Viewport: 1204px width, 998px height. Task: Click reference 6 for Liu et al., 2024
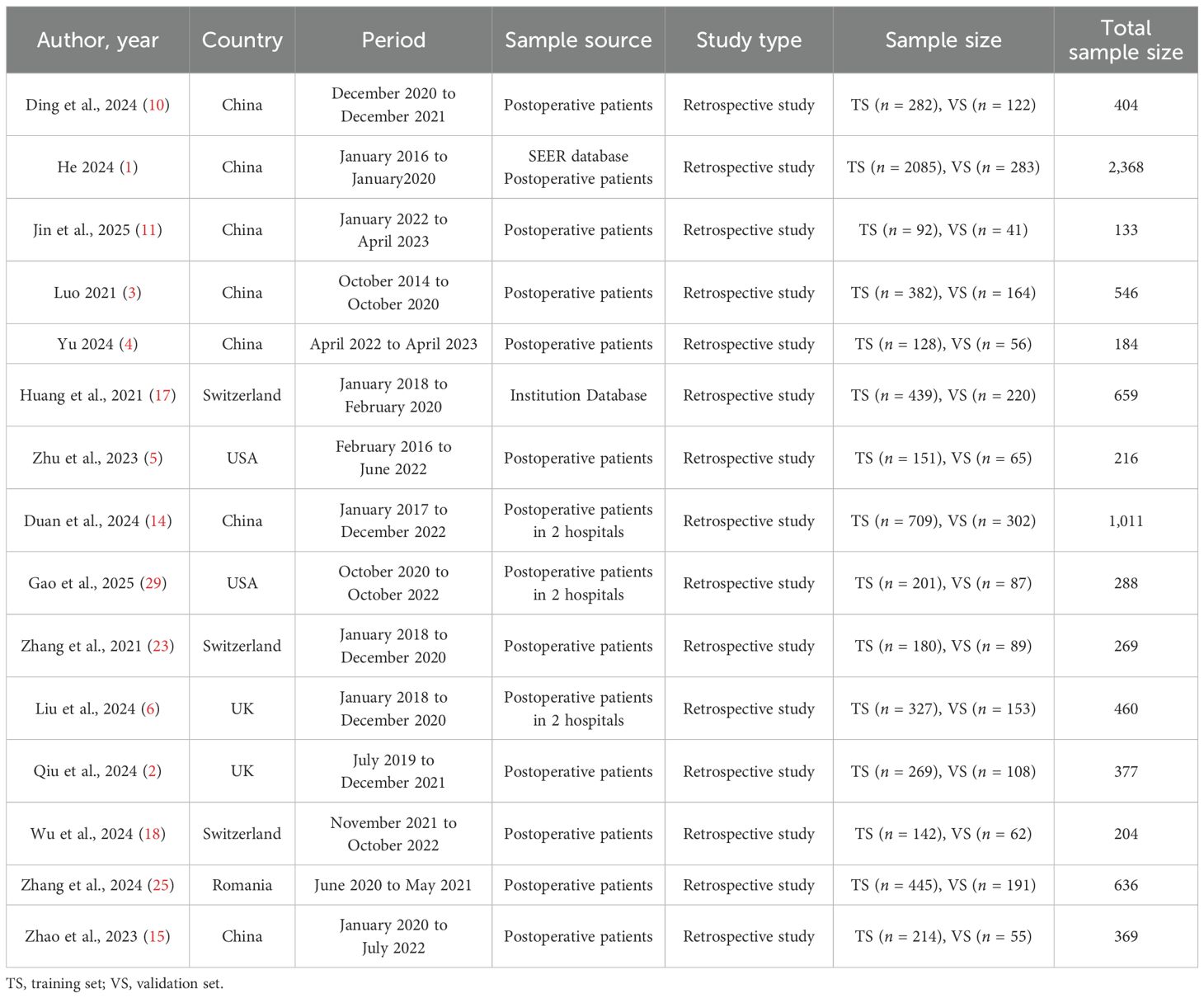(x=150, y=709)
